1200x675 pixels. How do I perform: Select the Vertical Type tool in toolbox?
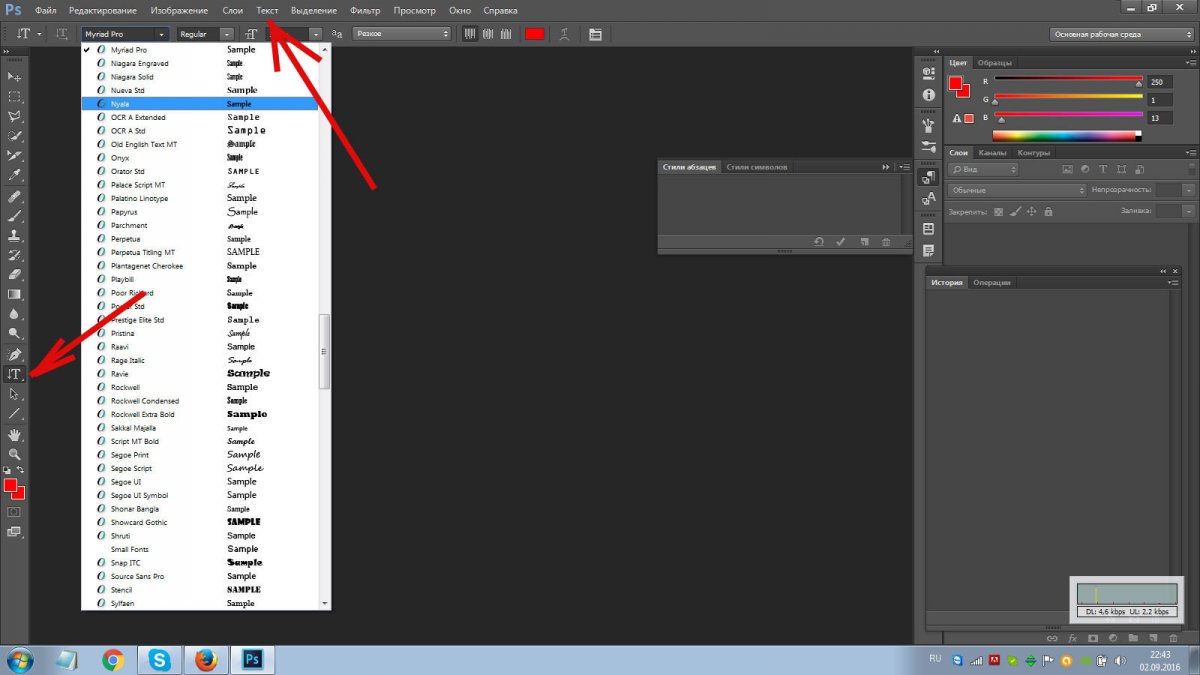(15, 374)
